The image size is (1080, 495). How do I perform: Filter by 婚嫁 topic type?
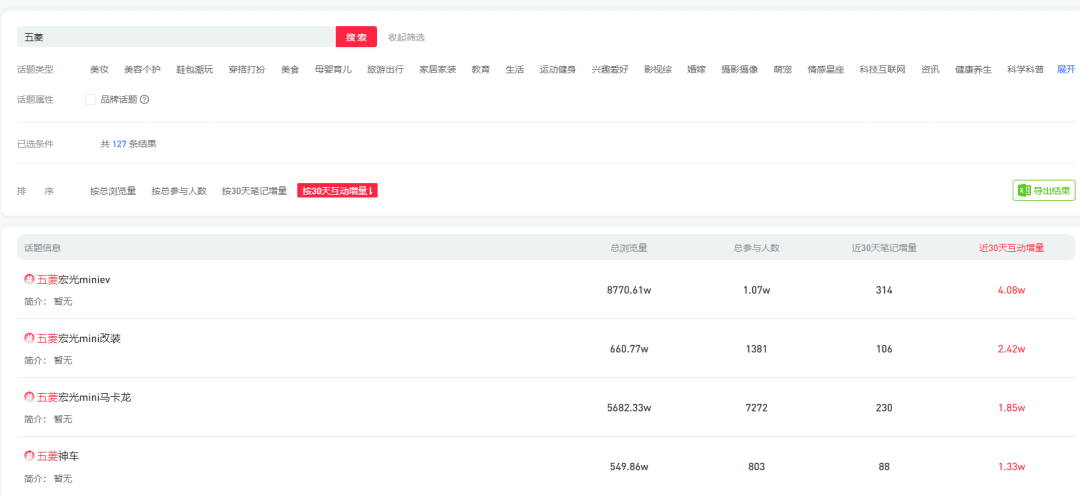696,70
